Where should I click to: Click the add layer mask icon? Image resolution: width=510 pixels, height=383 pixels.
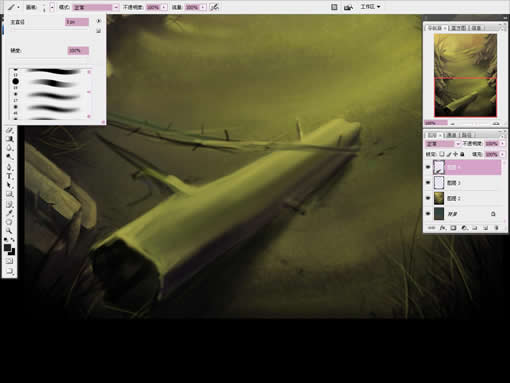pos(453,228)
